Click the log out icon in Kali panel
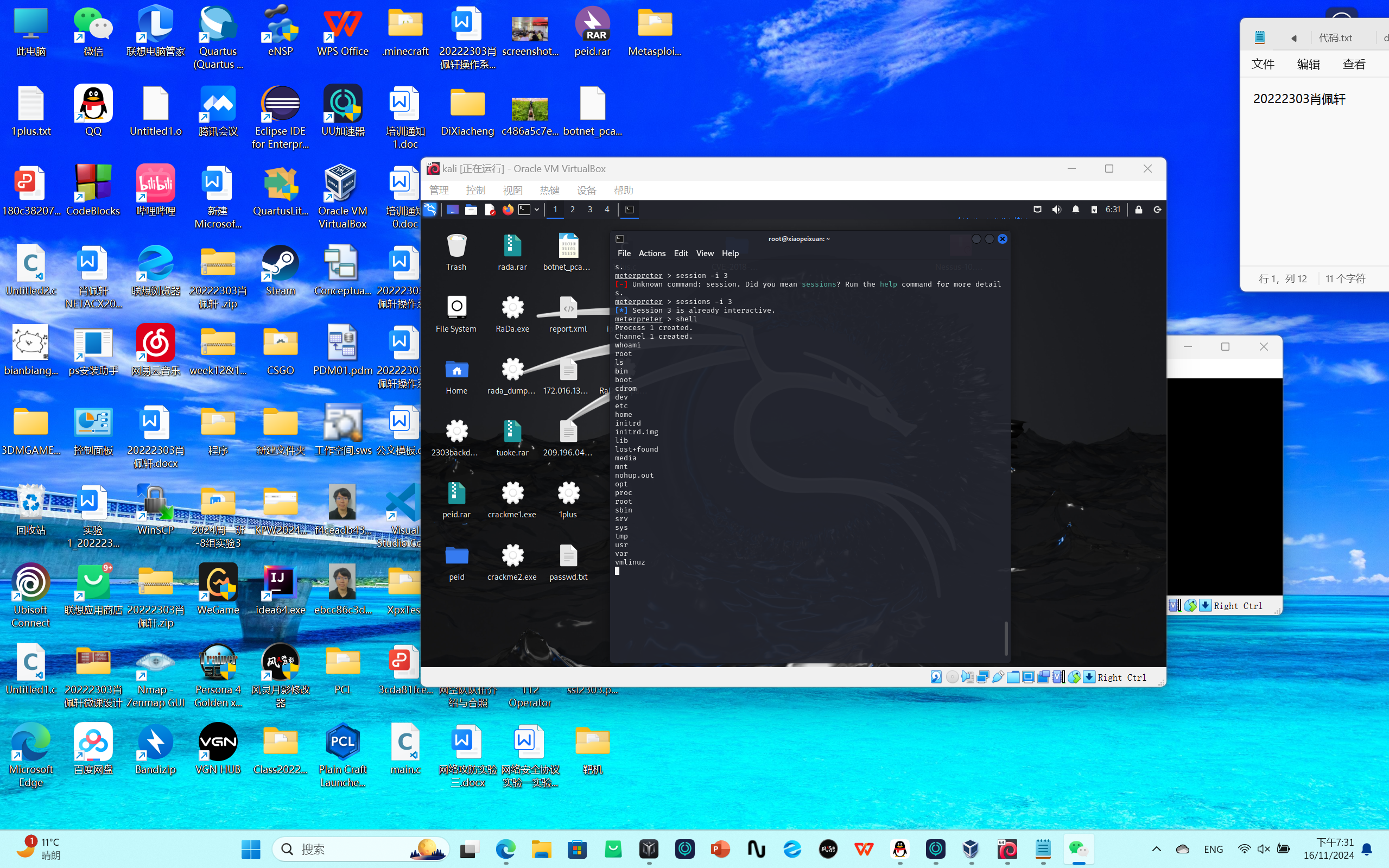This screenshot has width=1389, height=868. point(1157,210)
